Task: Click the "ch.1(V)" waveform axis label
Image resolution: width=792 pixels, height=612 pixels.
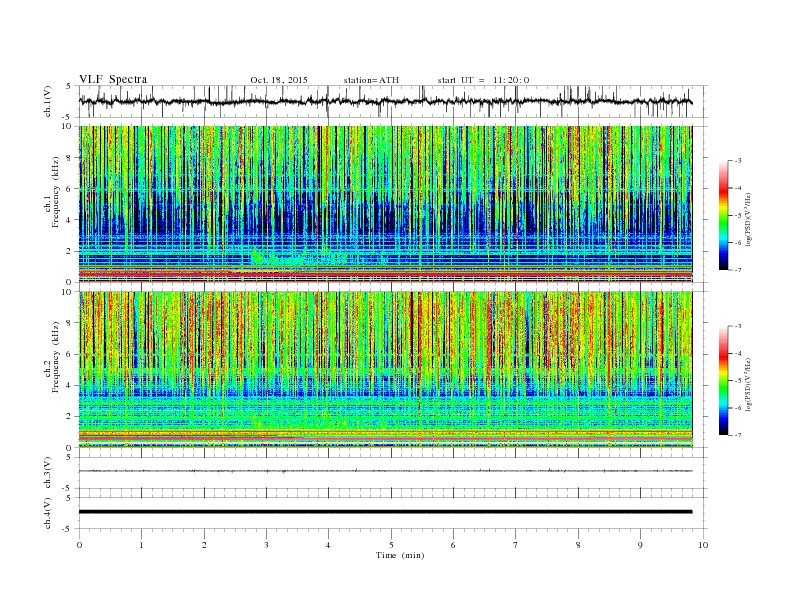Action: [x=48, y=101]
